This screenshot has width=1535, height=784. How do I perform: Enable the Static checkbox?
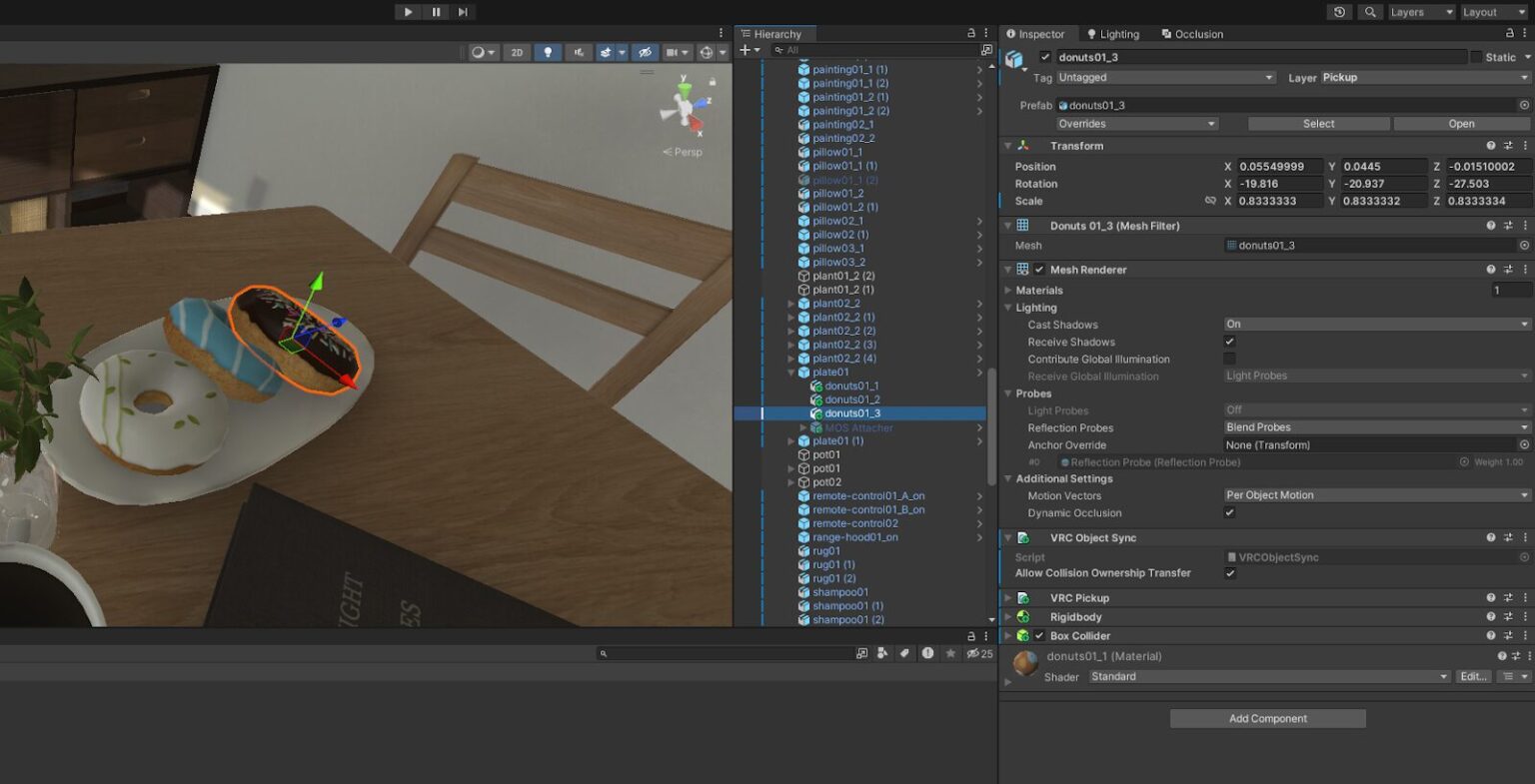tap(1476, 58)
